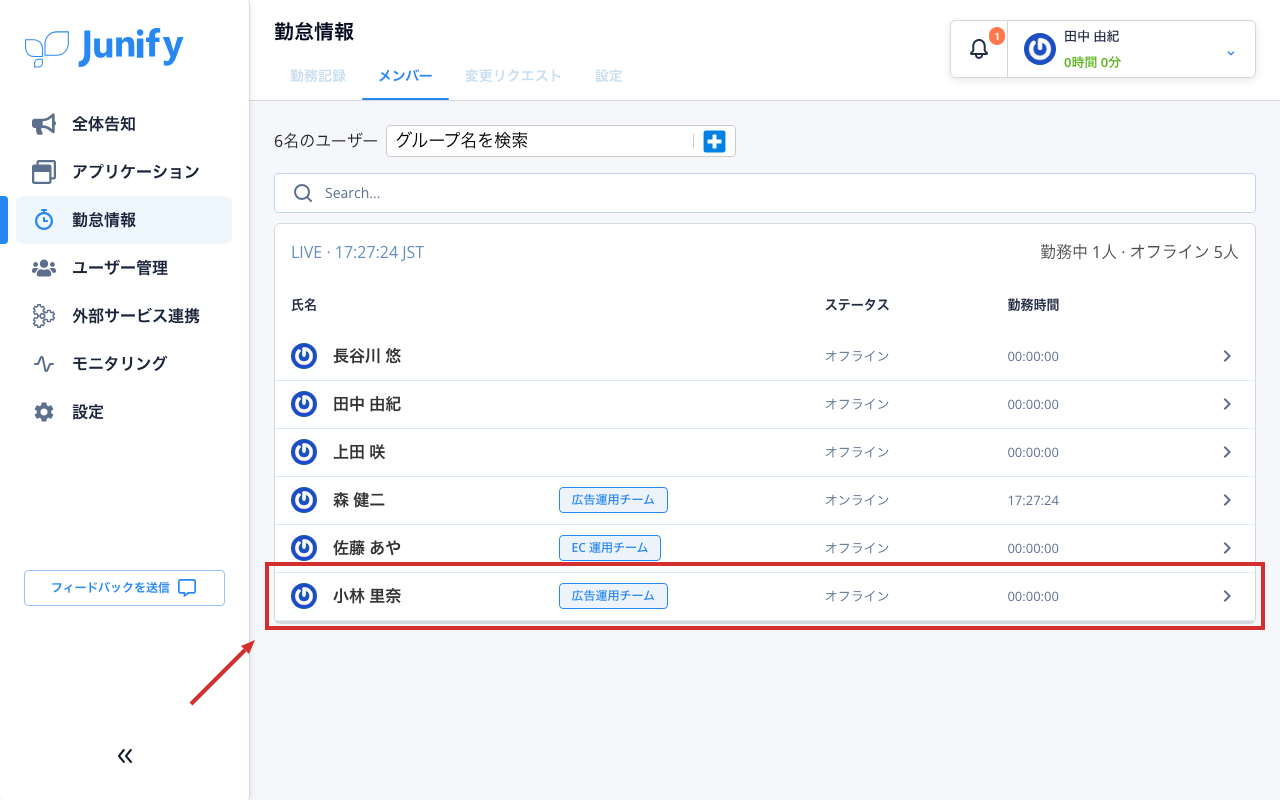Click the Junify logo
Viewport: 1280px width, 800px height.
[104, 47]
